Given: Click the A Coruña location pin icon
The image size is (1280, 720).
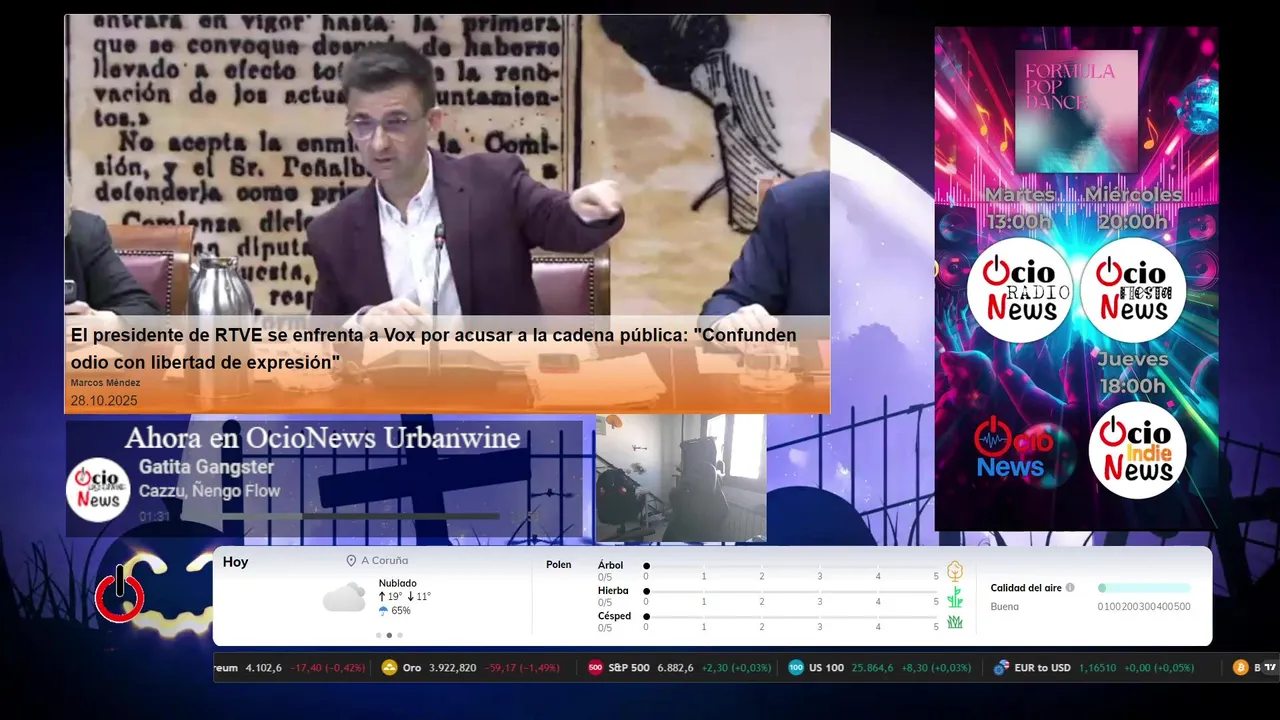Looking at the screenshot, I should pyautogui.click(x=351, y=561).
